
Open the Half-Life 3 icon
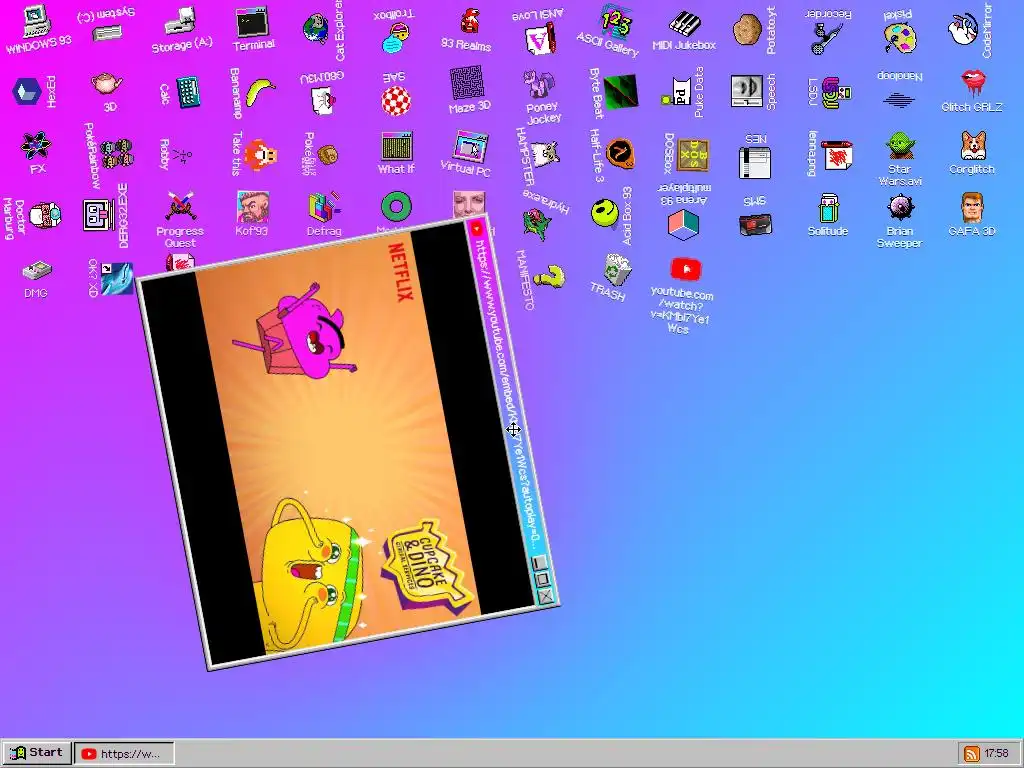click(619, 154)
